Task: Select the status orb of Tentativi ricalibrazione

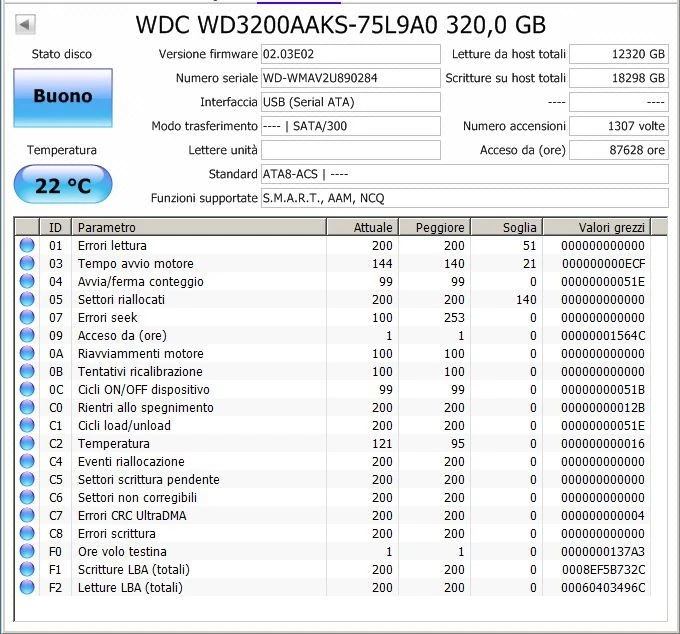Action: tap(27, 371)
